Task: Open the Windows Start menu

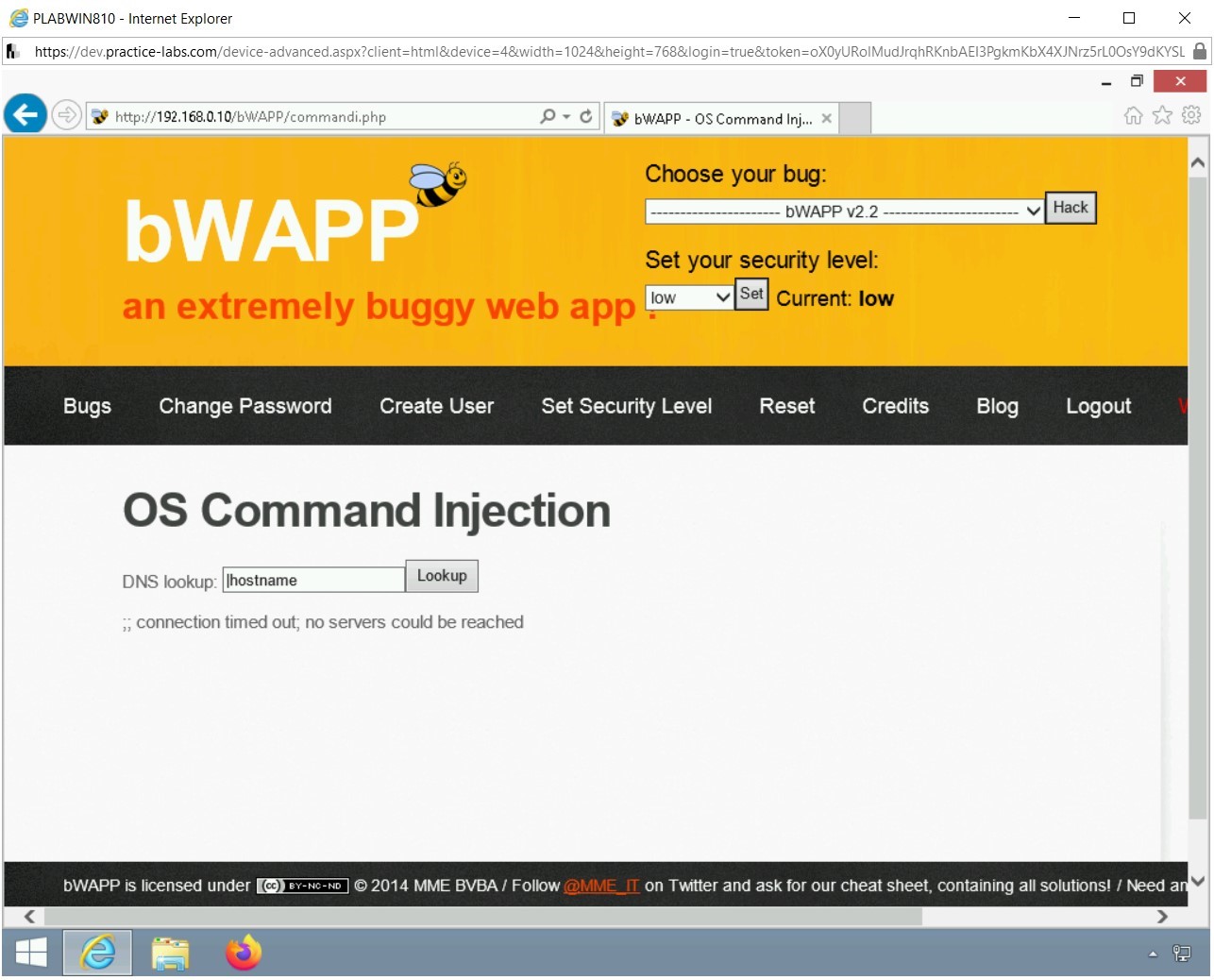Action: point(30,953)
